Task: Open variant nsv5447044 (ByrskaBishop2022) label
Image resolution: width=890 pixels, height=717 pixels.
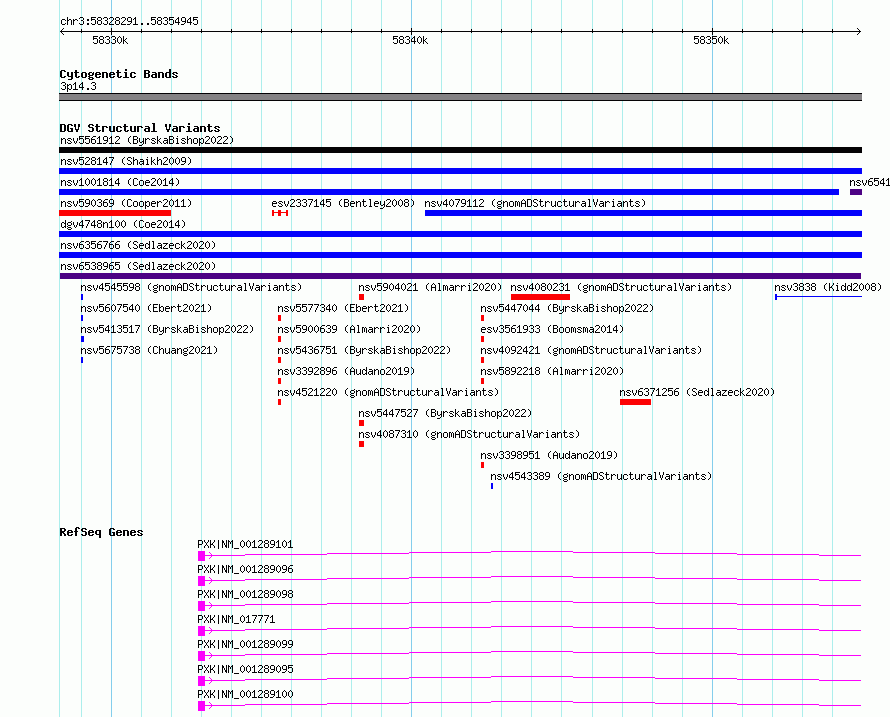Action: (567, 308)
